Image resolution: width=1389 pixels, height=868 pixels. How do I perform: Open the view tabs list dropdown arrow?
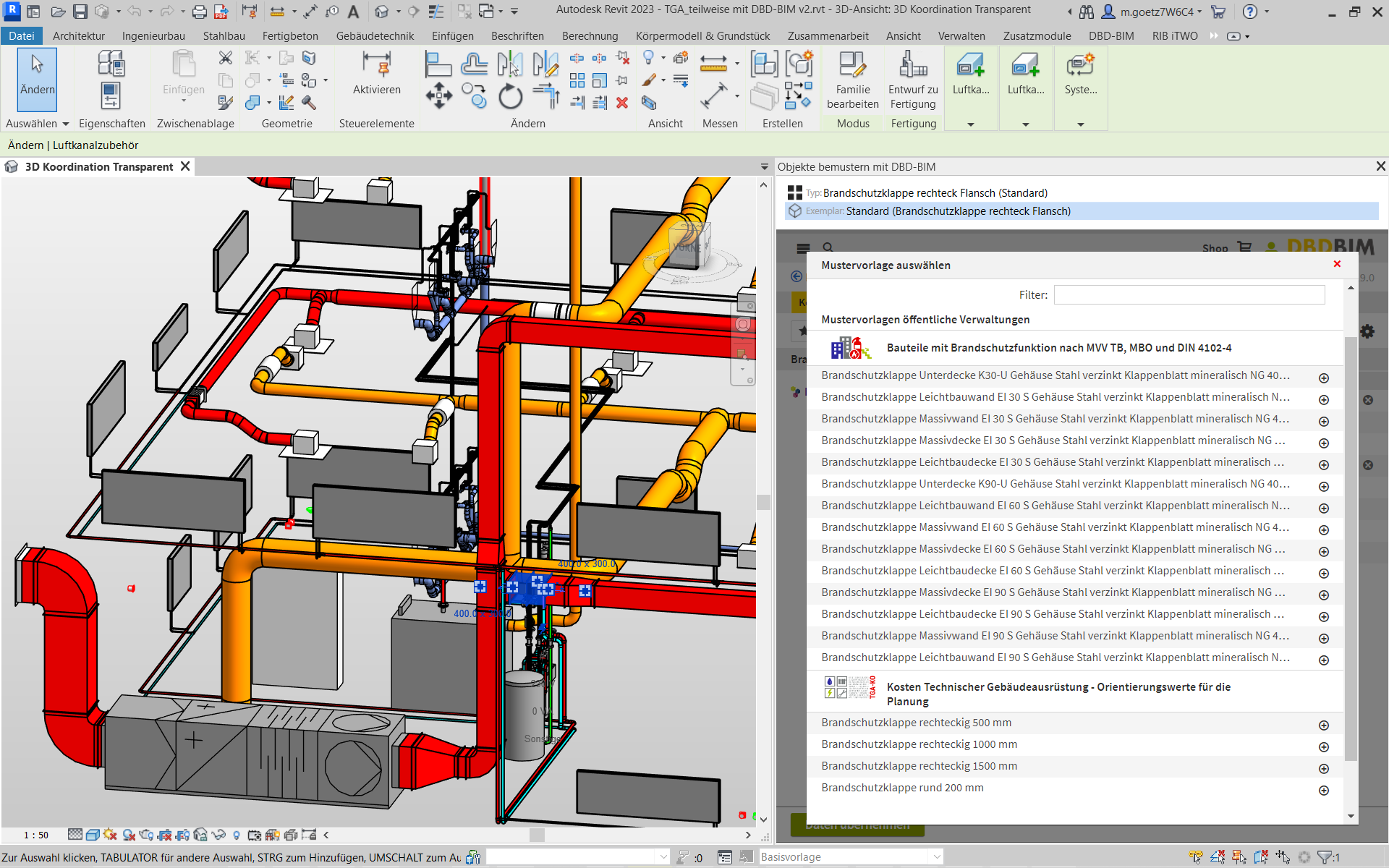pos(764,167)
